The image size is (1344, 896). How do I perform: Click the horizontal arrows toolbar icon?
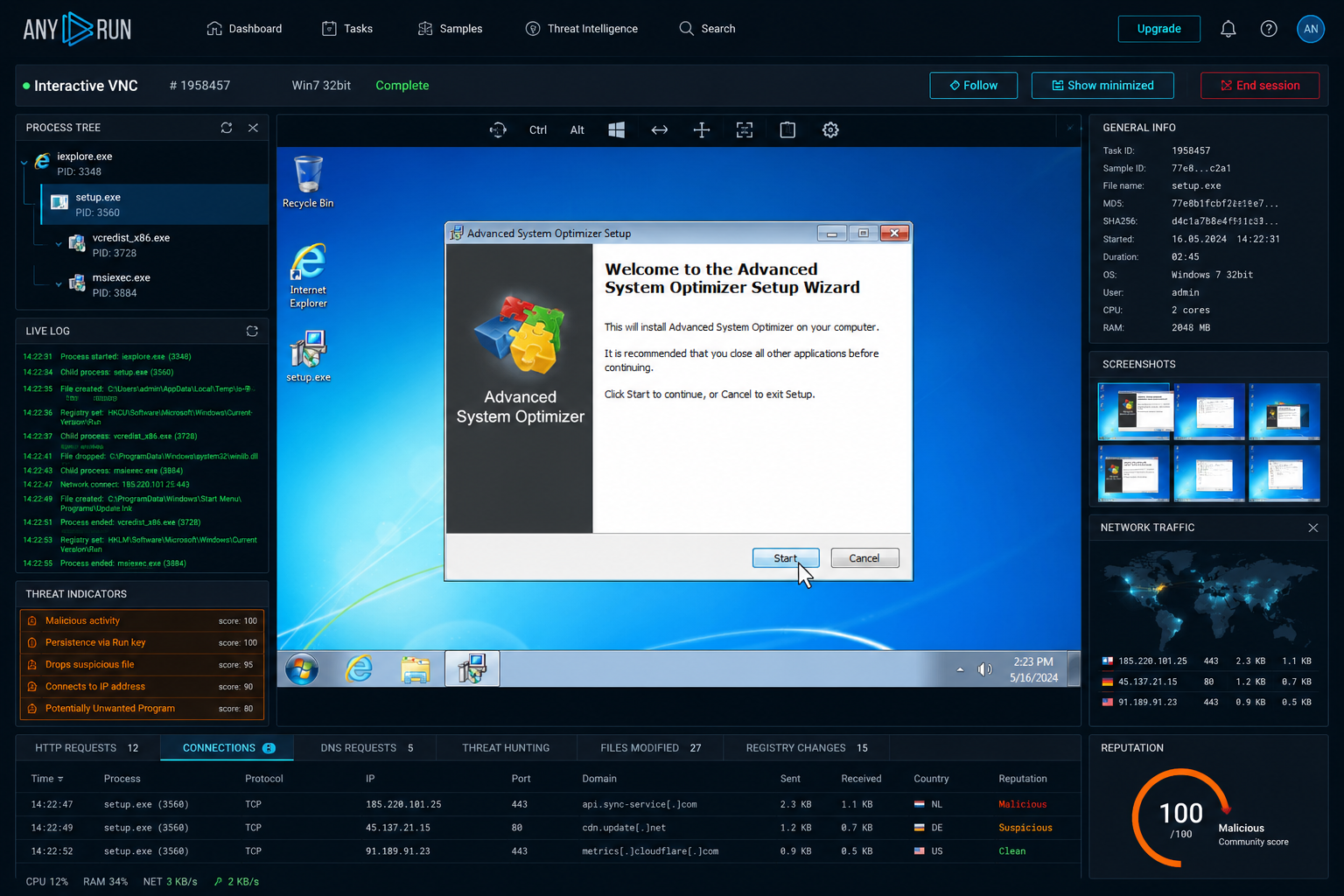660,129
